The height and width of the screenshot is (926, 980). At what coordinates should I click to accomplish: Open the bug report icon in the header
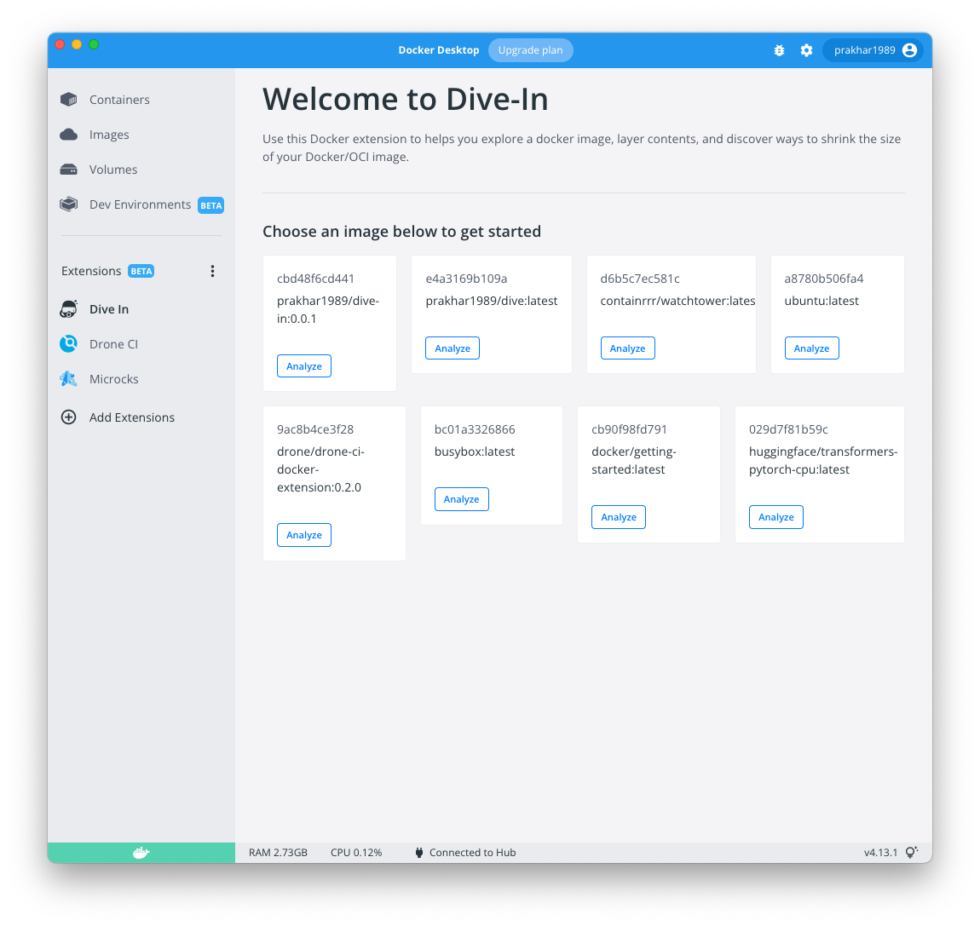click(x=779, y=49)
